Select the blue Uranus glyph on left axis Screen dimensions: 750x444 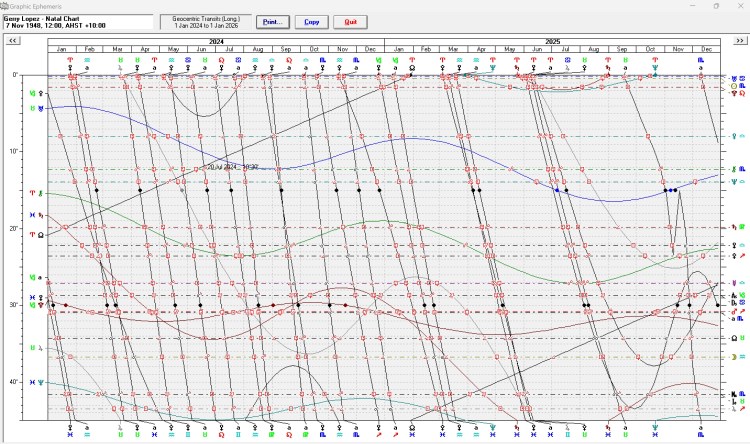[x=42, y=106]
